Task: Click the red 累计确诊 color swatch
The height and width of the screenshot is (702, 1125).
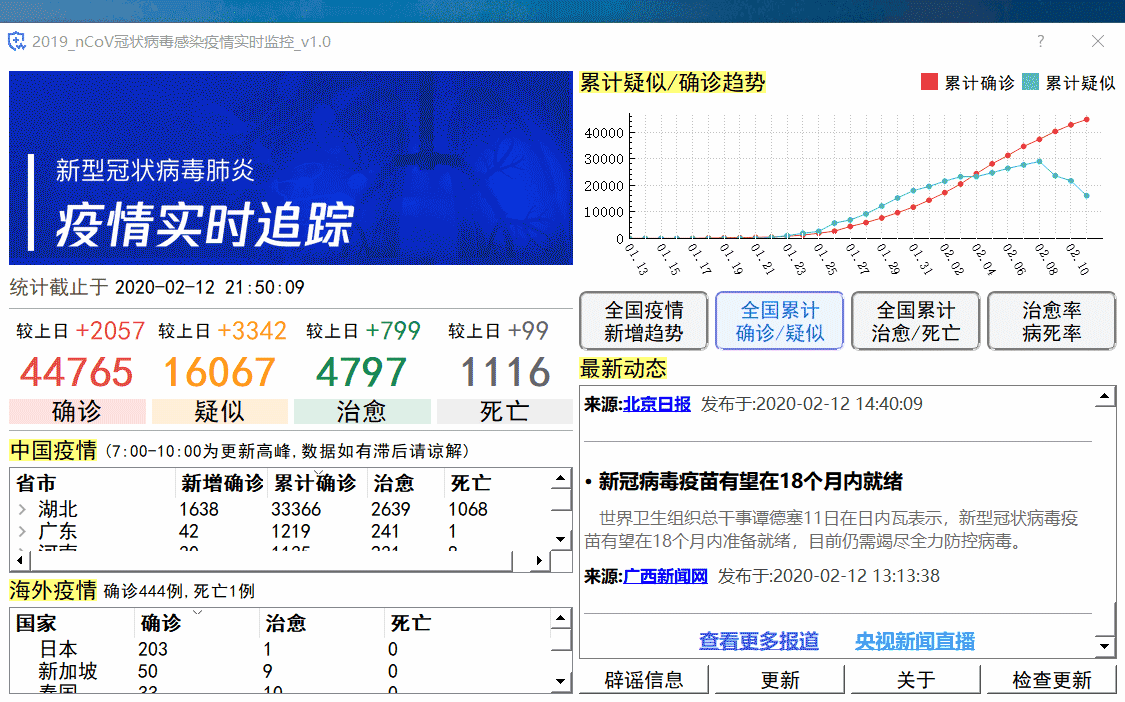Action: tap(930, 81)
